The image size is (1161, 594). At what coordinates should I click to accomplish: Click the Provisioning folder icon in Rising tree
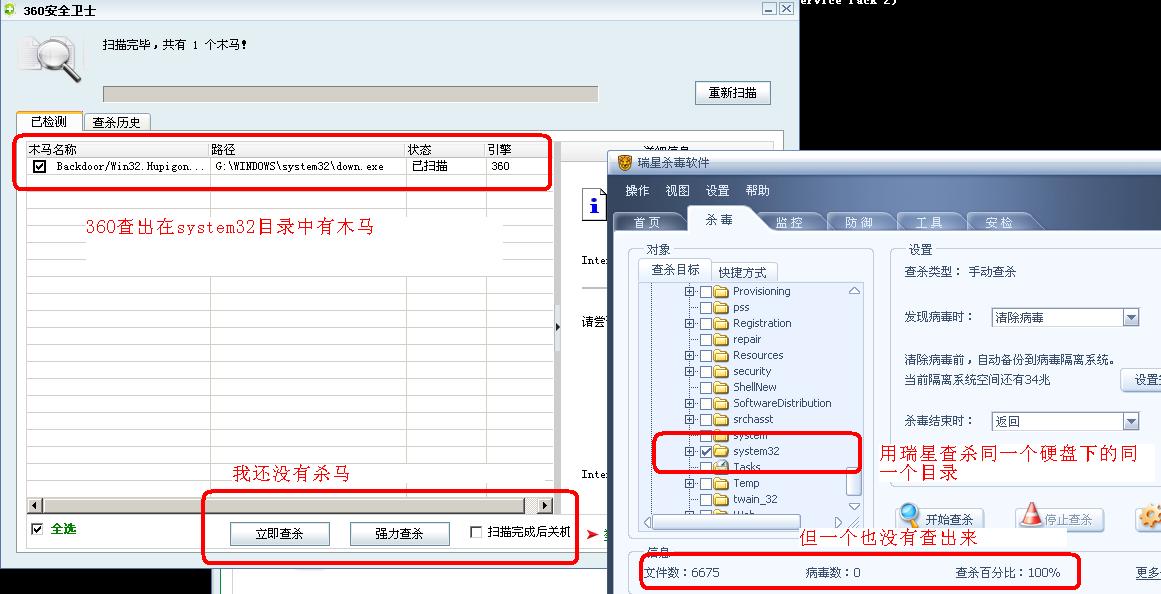pos(721,291)
